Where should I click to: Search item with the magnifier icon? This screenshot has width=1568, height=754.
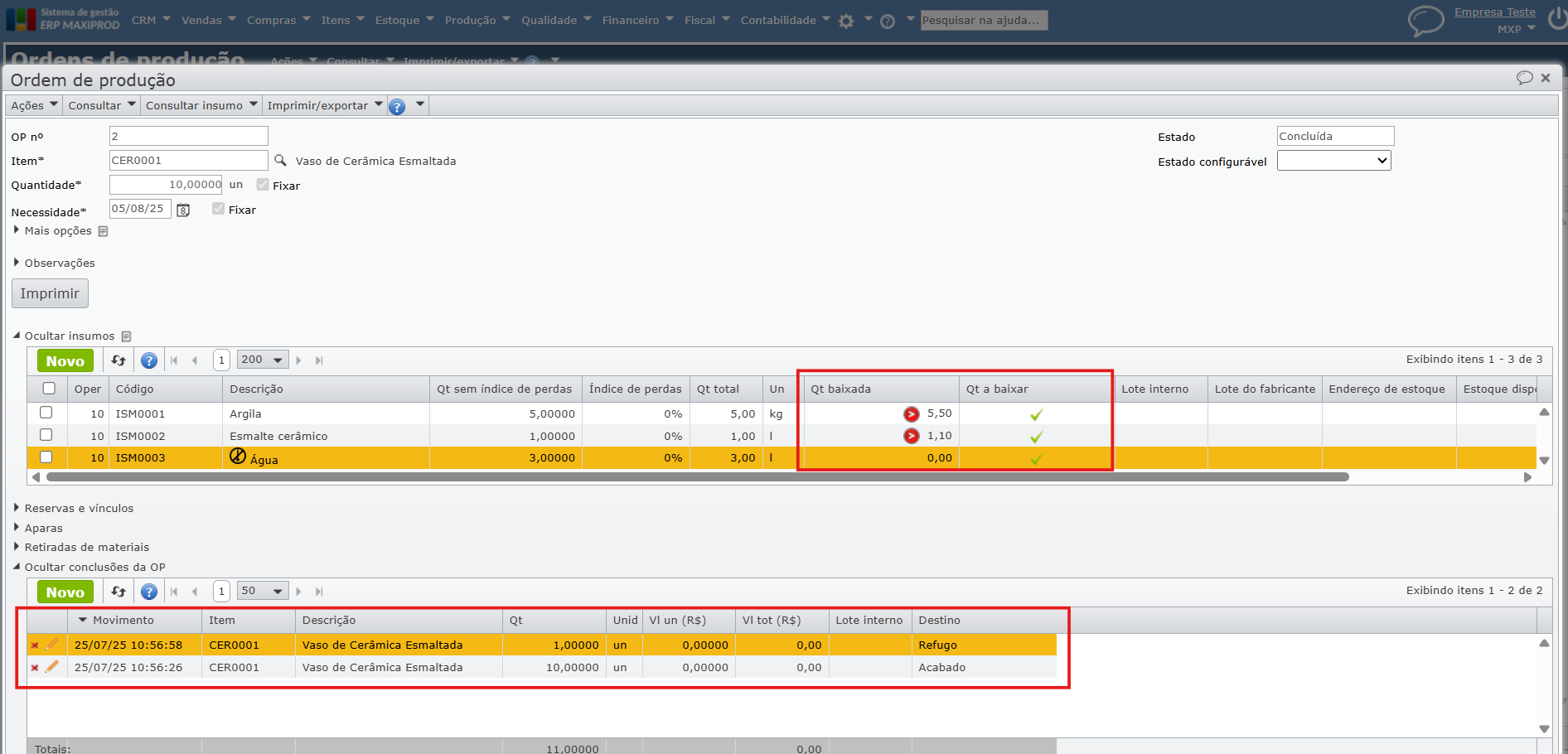coord(280,160)
